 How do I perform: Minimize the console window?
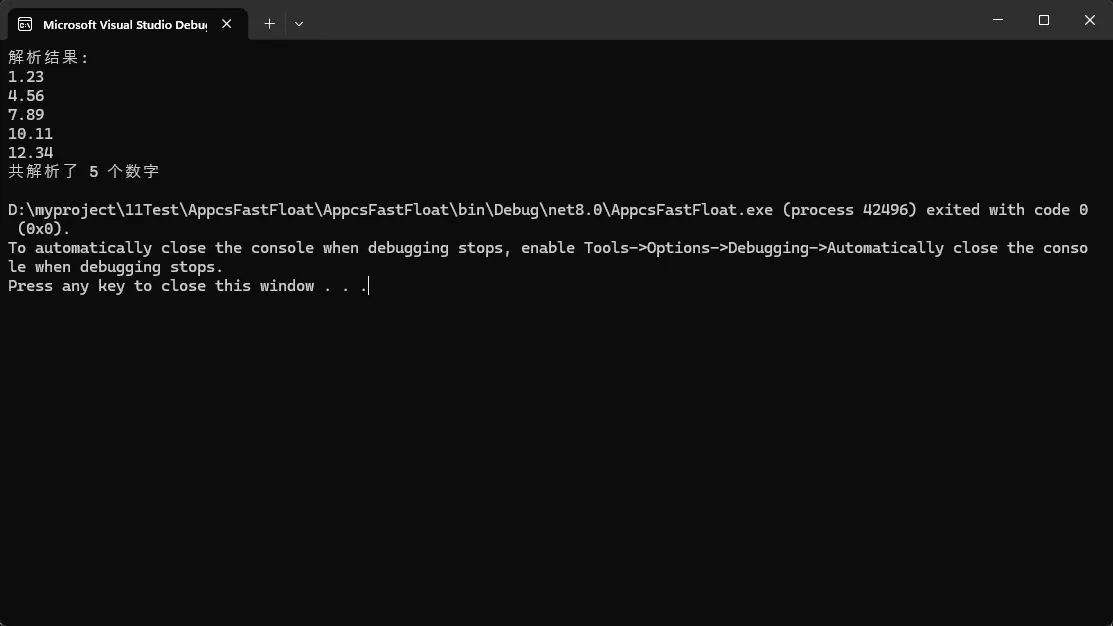point(998,20)
